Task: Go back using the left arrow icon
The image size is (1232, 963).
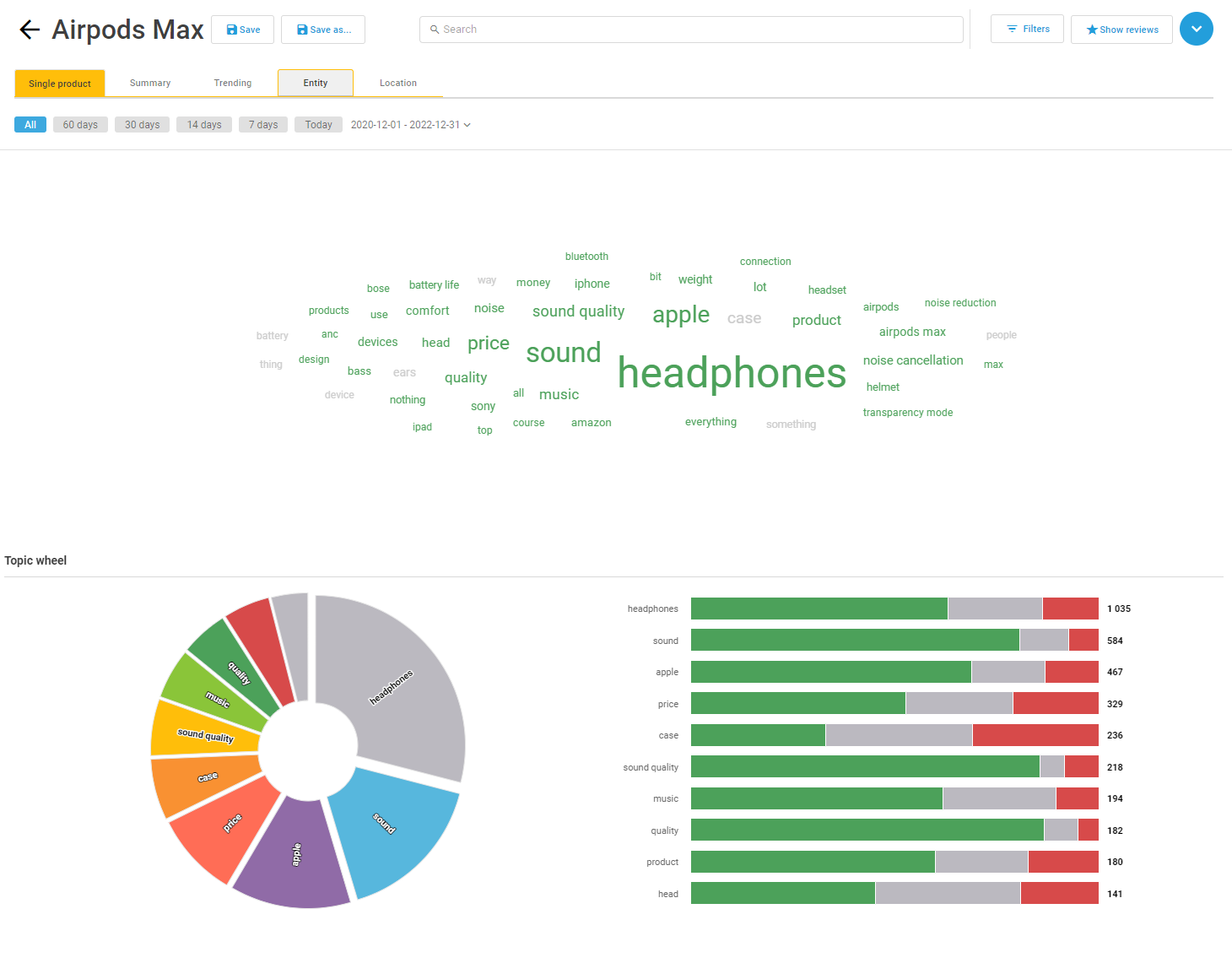Action: click(30, 30)
